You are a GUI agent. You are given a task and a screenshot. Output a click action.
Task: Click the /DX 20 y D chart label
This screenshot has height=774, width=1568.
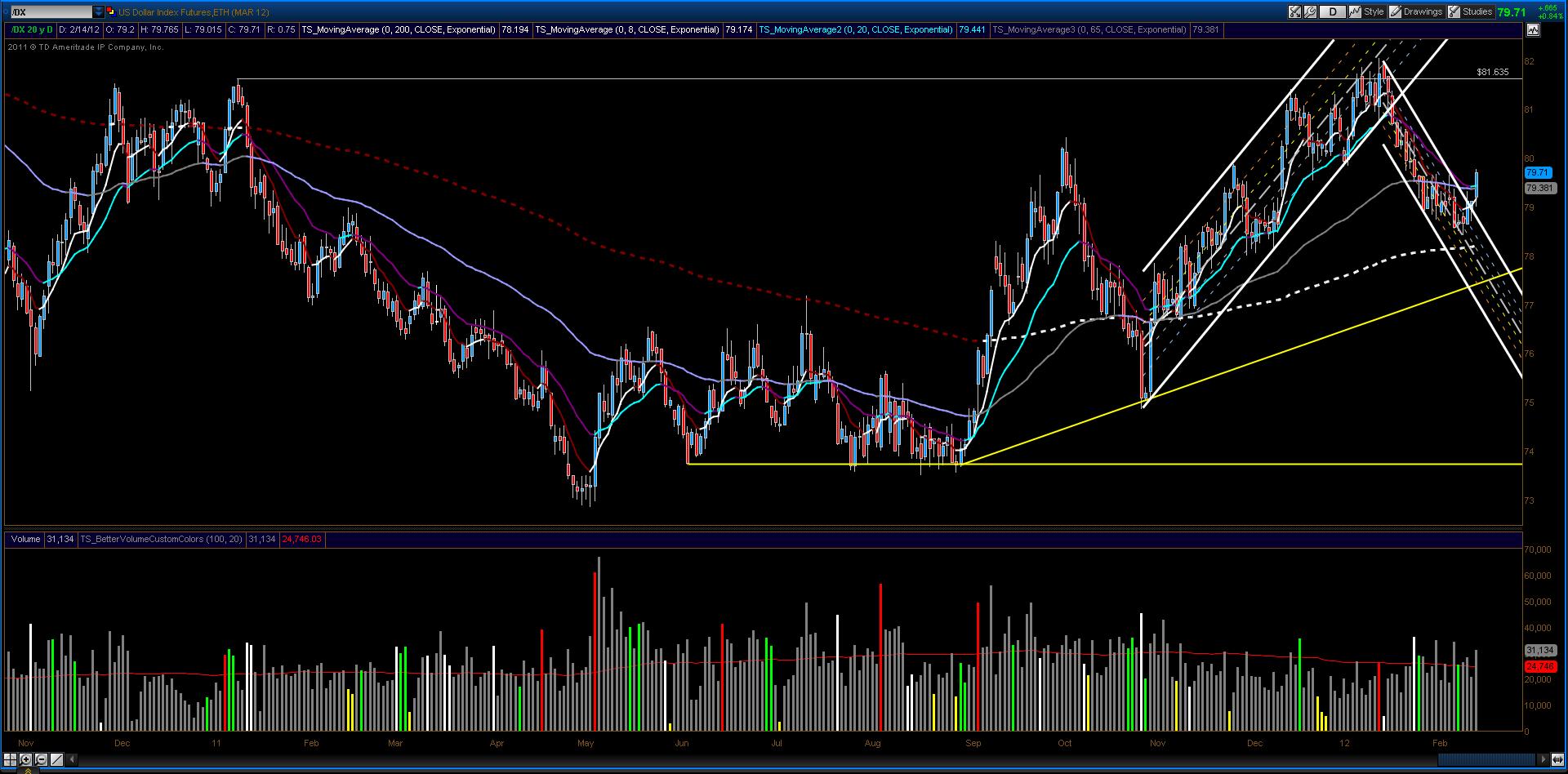[32, 29]
